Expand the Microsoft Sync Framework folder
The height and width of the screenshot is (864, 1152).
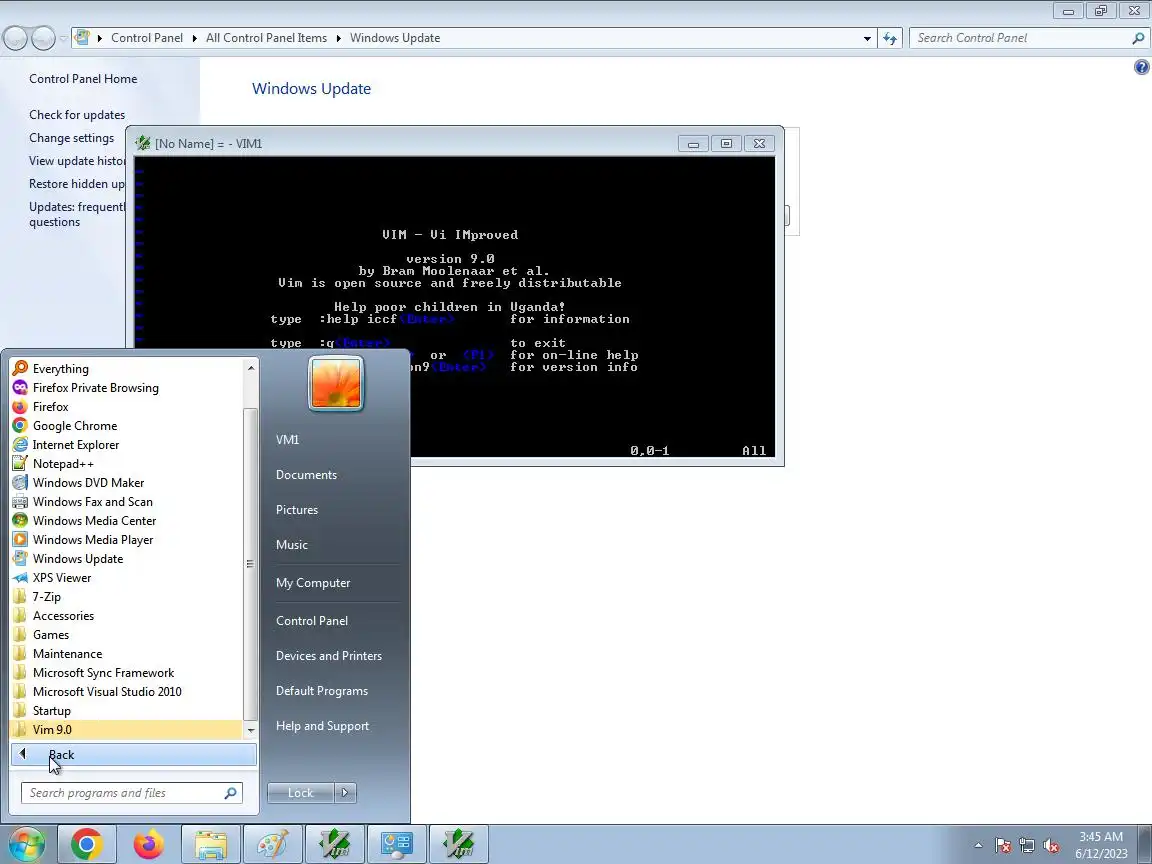(x=126, y=673)
